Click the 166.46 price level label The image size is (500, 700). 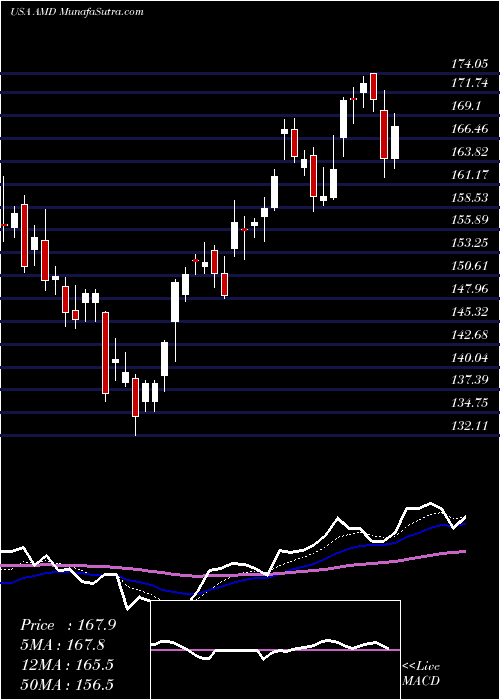[x=470, y=129]
